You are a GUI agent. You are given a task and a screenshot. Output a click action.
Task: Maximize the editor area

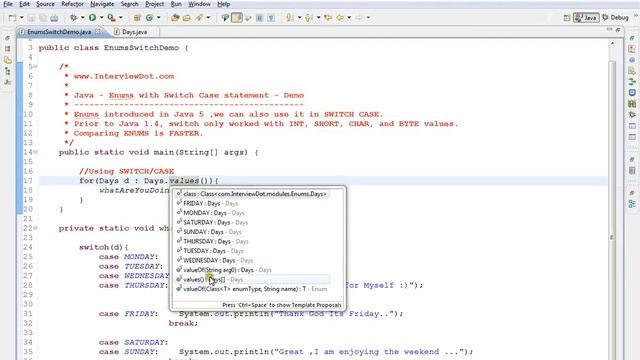point(618,30)
